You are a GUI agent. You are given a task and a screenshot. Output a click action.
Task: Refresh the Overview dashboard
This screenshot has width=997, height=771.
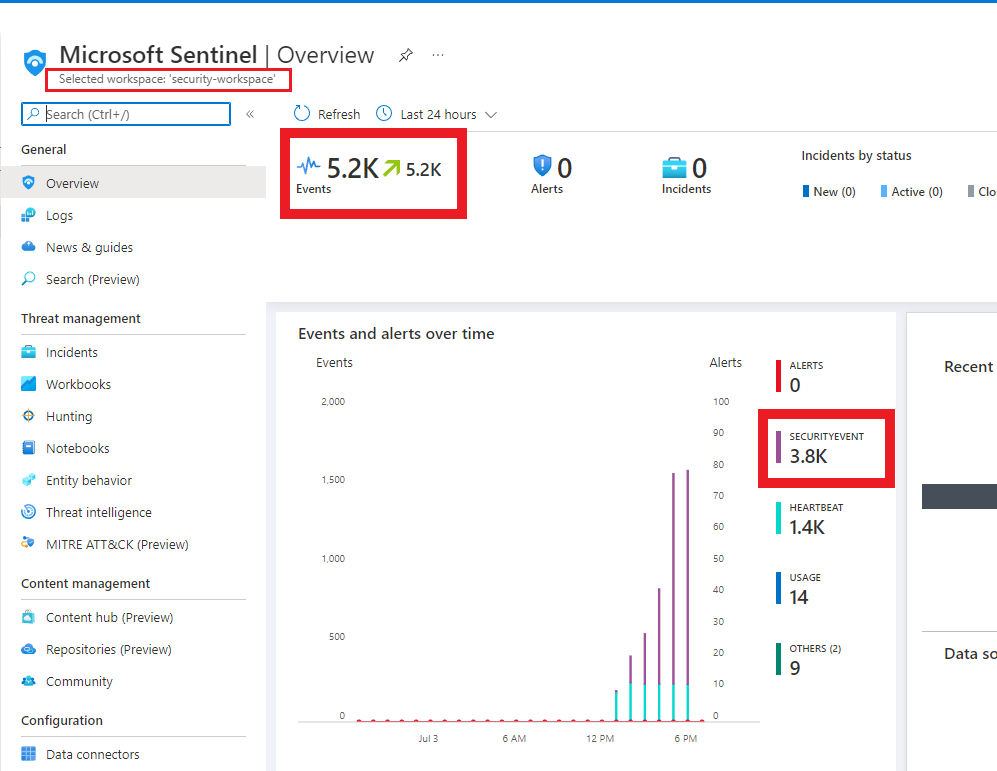[326, 114]
